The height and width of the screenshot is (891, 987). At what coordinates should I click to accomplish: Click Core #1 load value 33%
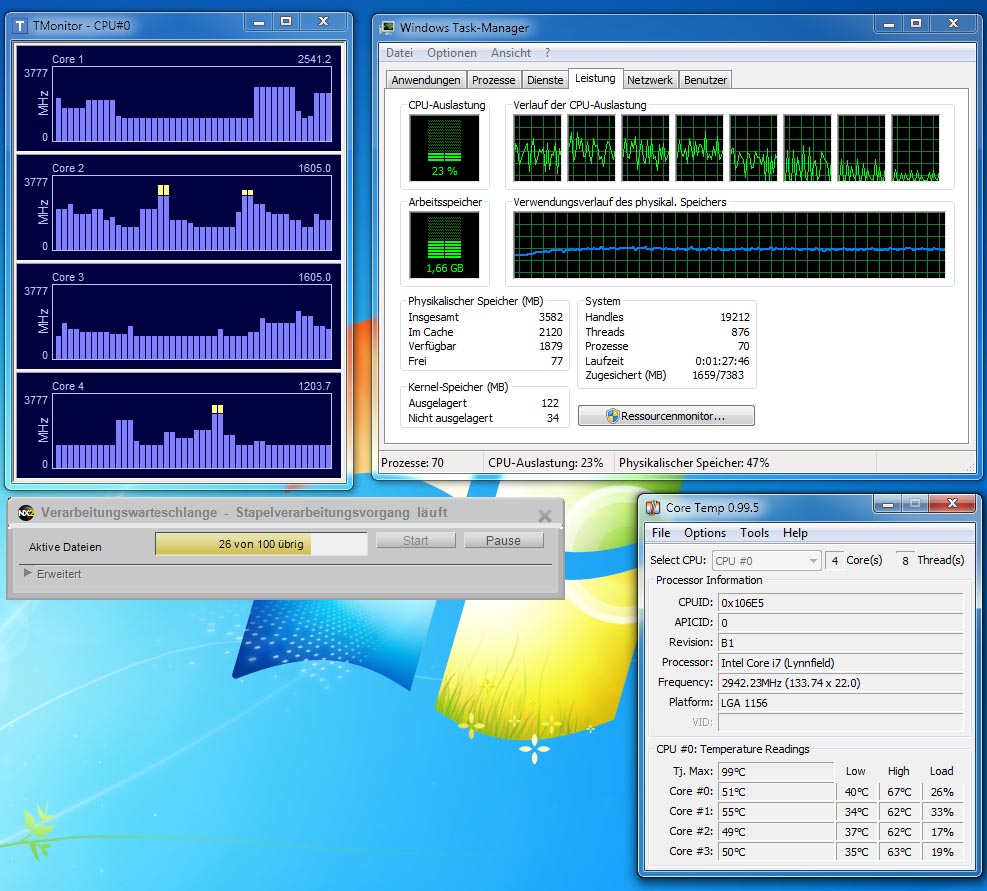[x=942, y=812]
